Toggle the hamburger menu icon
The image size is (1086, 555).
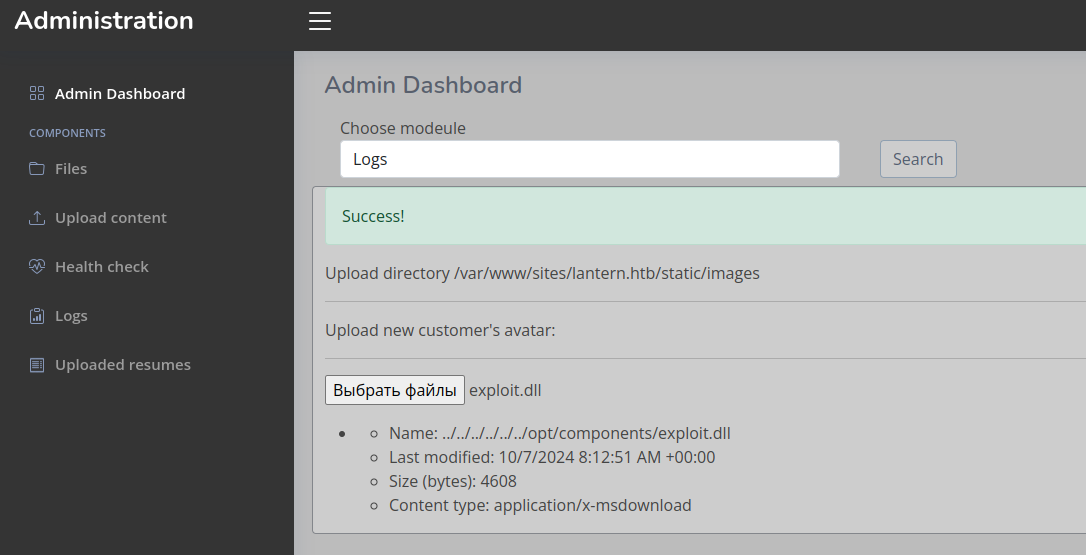click(x=319, y=21)
